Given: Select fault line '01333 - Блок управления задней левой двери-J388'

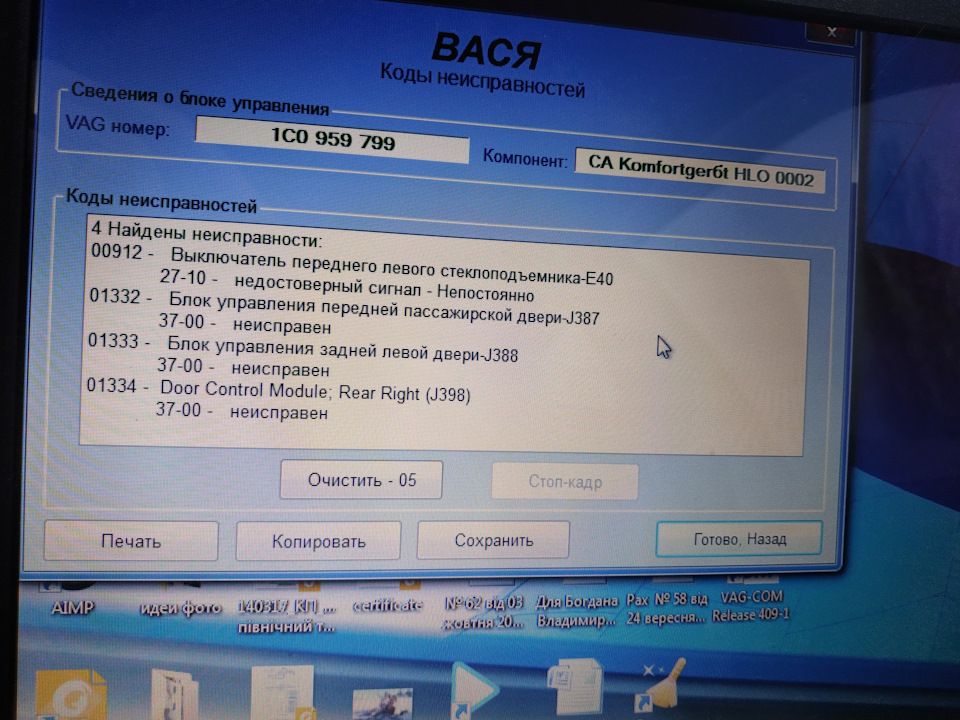Looking at the screenshot, I should point(303,348).
